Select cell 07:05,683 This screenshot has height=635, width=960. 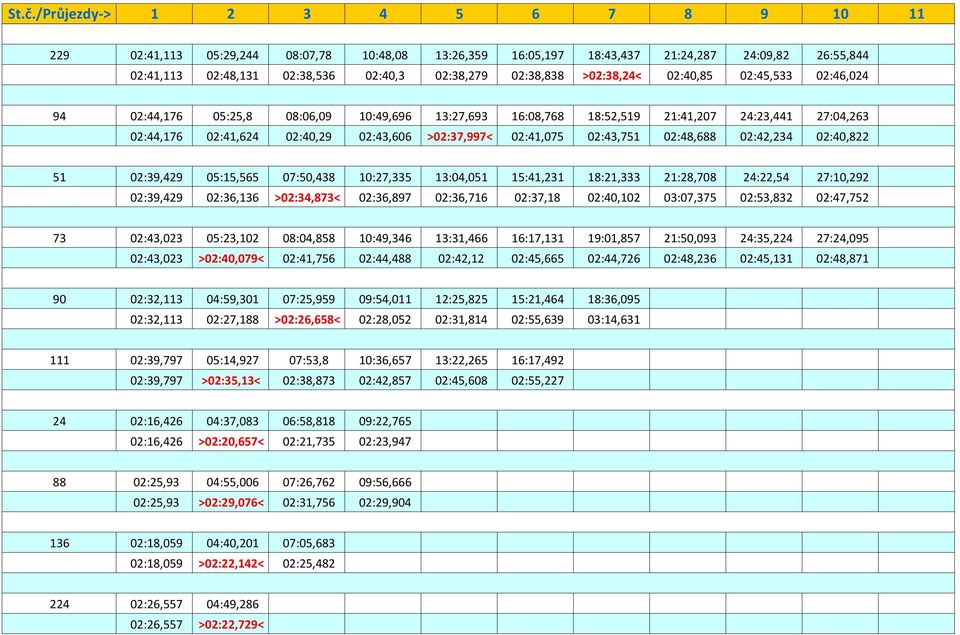point(309,543)
